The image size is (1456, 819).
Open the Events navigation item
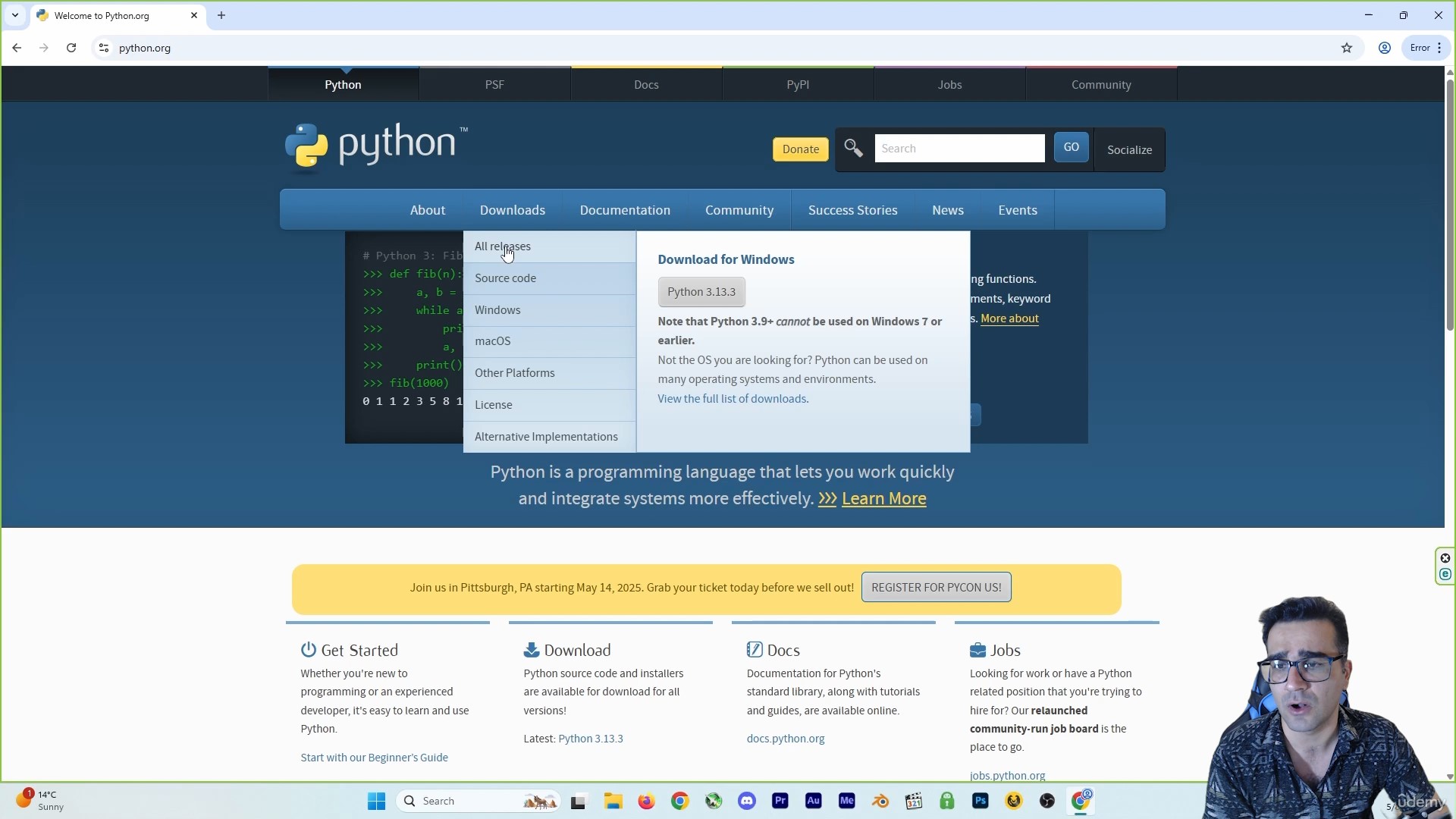(1018, 210)
